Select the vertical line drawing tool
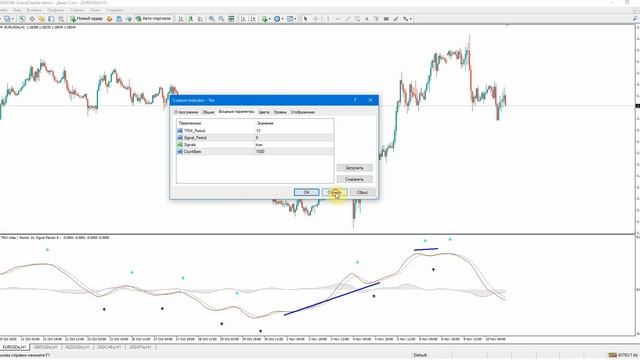The image size is (640, 360). (x=328, y=19)
